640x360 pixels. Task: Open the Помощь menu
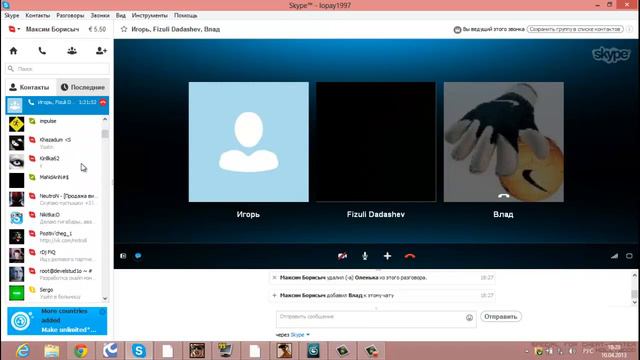[186, 16]
